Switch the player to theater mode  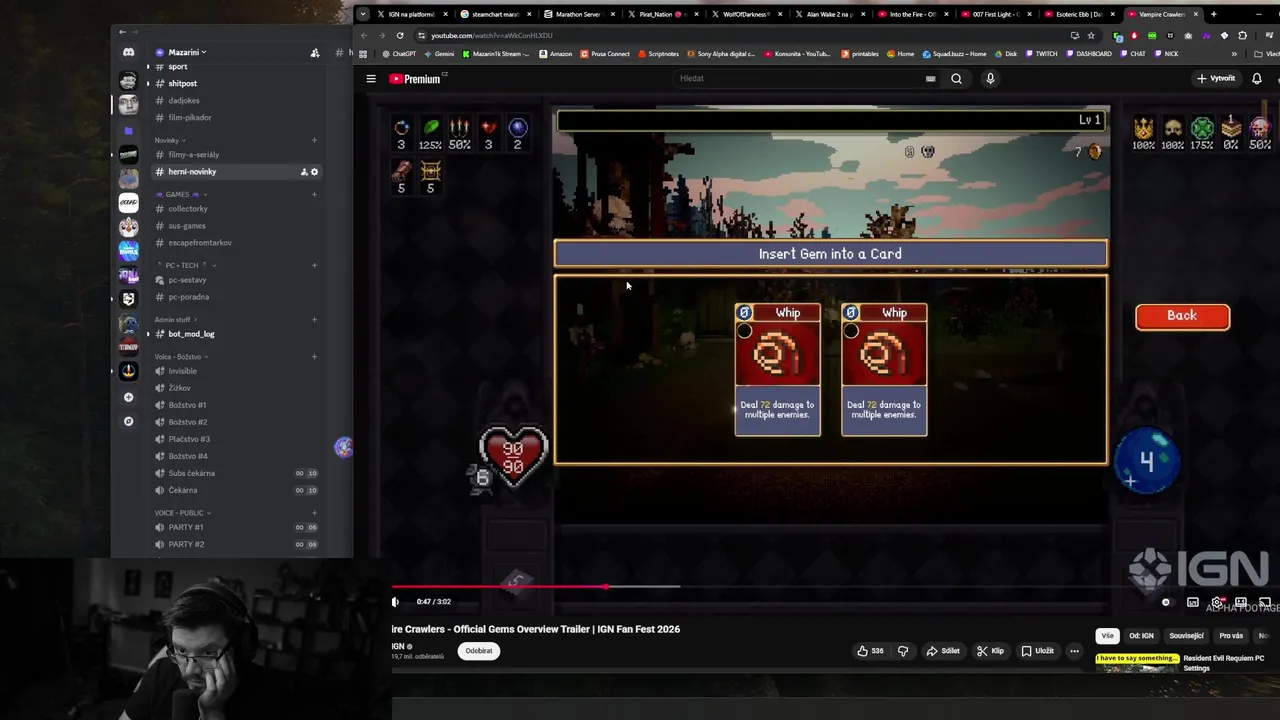(1241, 602)
